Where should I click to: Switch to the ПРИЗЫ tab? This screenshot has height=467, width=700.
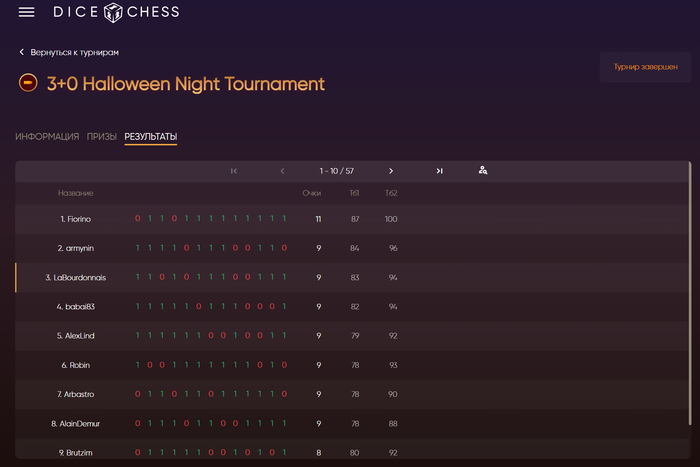tap(102, 136)
